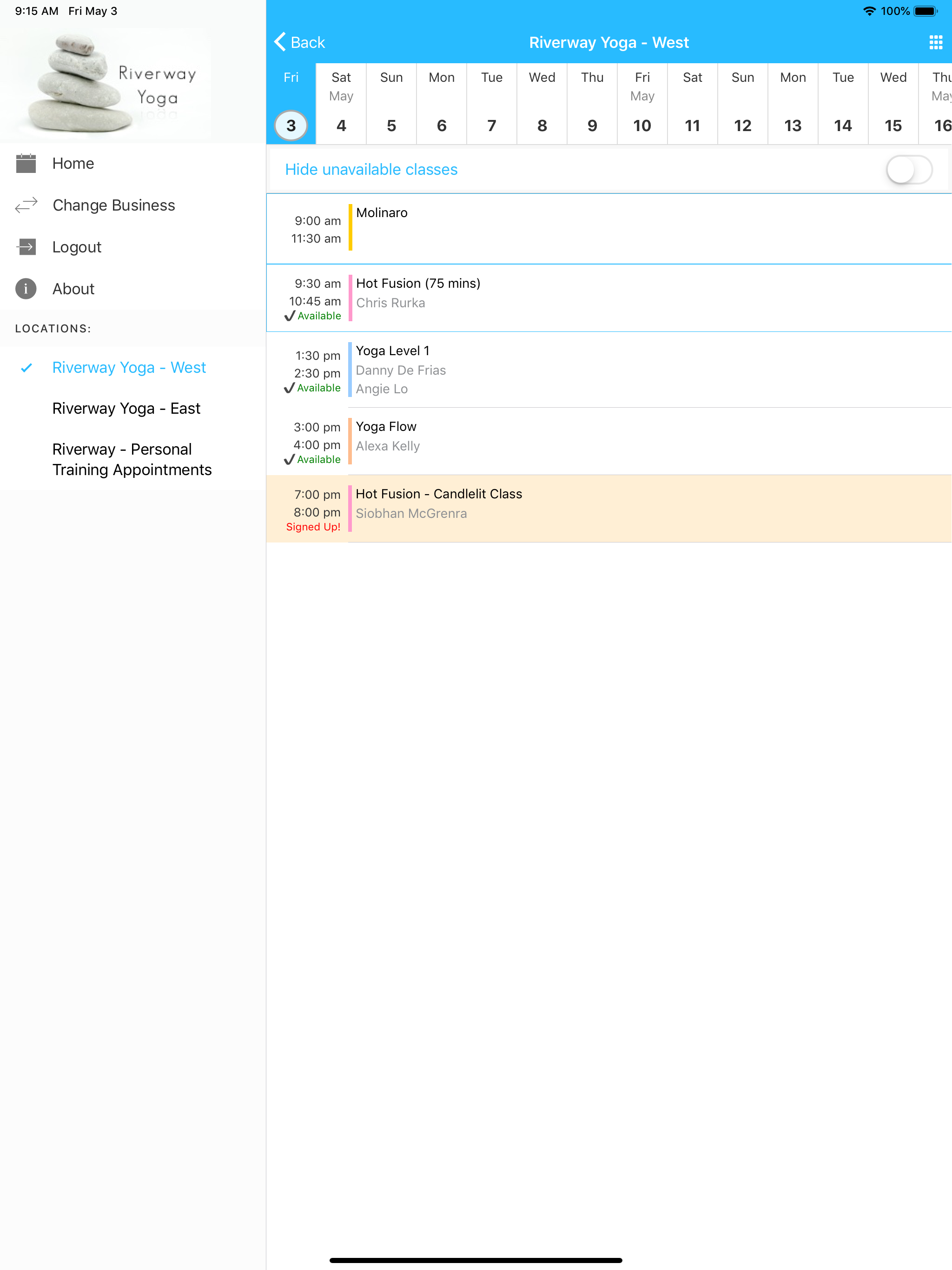Select Friday 3 date tab
Viewport: 952px width, 1270px height.
tap(291, 103)
